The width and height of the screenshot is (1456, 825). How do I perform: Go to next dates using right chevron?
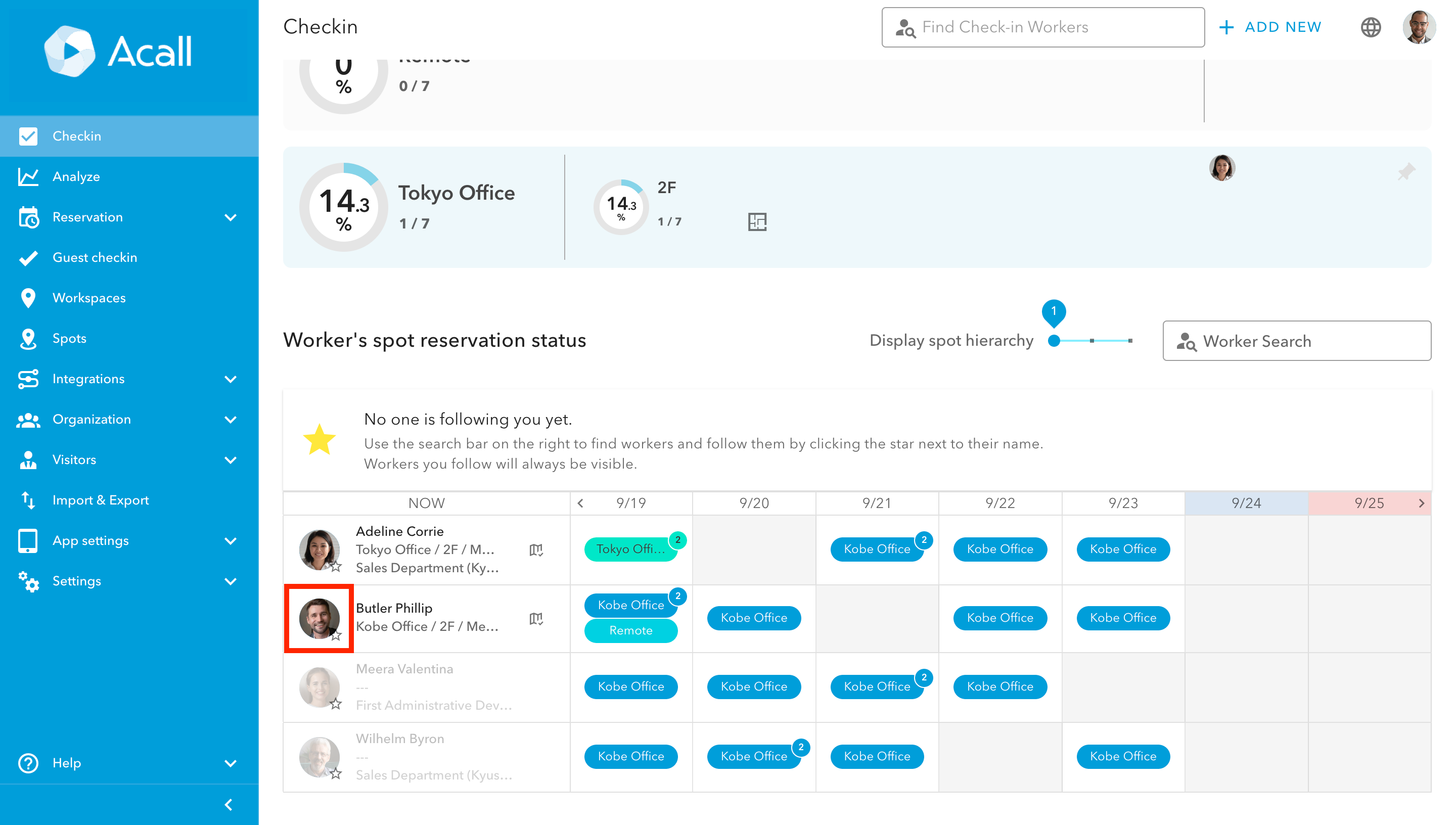pos(1421,503)
